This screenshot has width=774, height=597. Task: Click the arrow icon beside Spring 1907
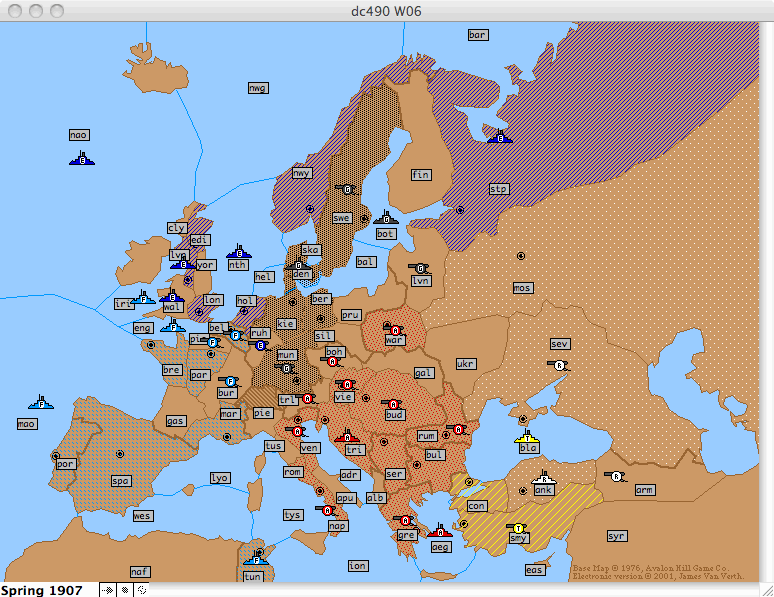107,590
